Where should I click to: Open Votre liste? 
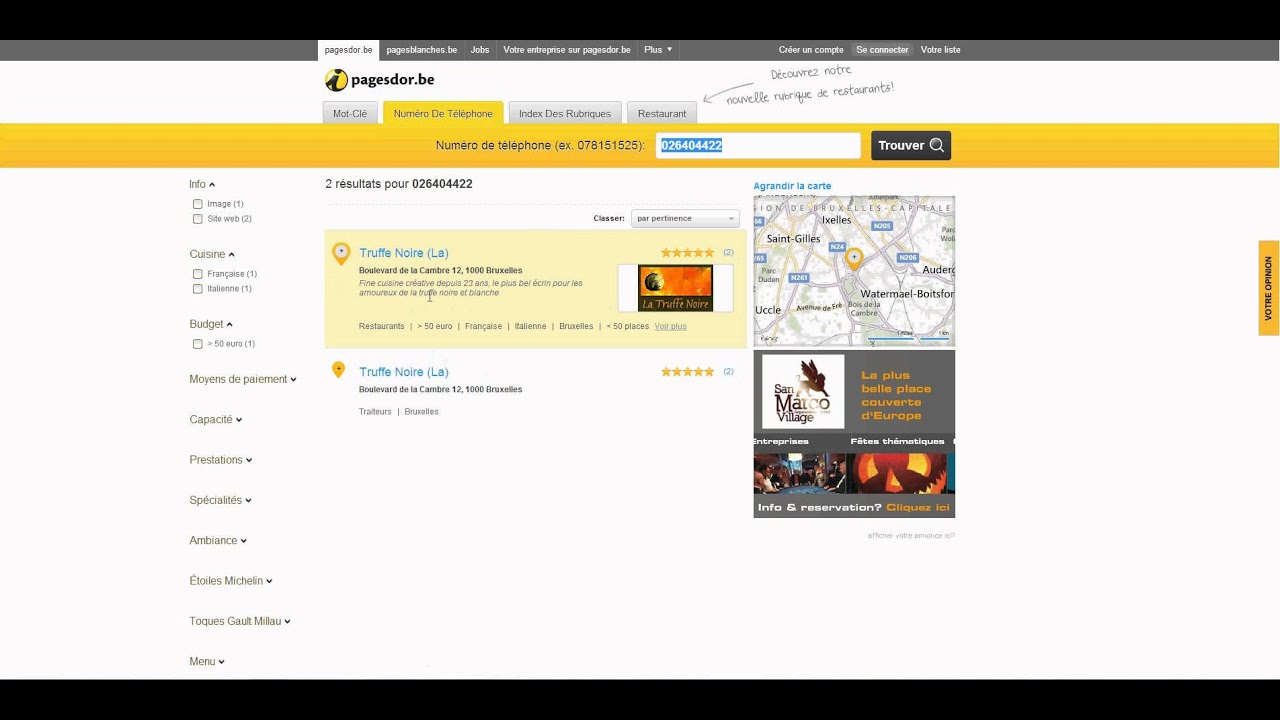click(x=940, y=50)
